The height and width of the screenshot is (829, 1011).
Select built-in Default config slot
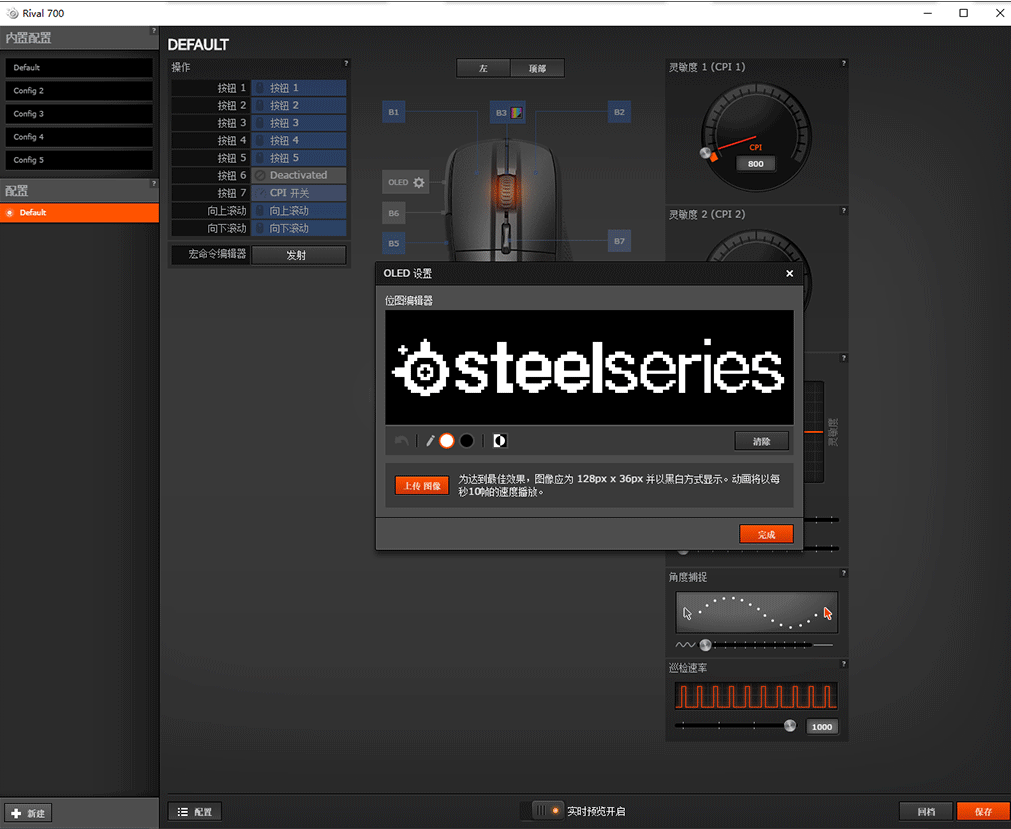pyautogui.click(x=79, y=68)
